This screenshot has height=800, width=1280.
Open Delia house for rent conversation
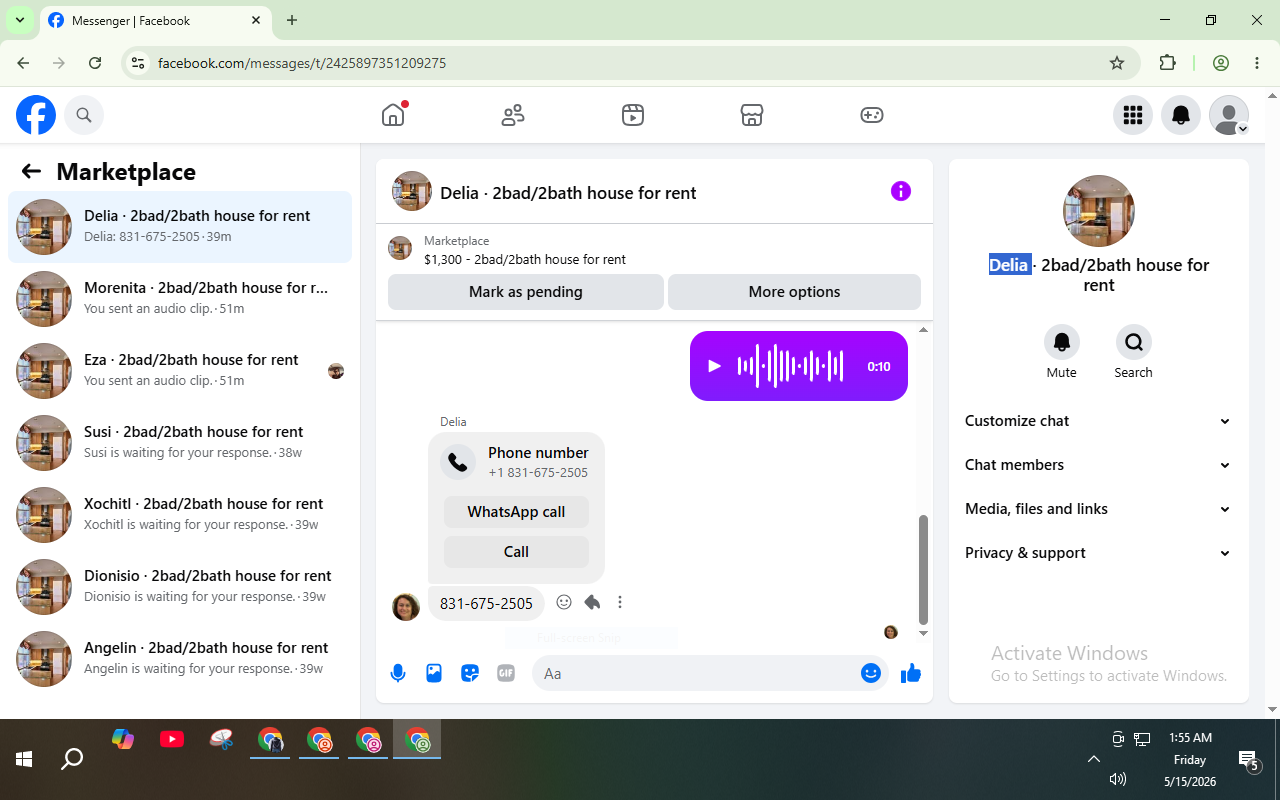[x=180, y=227]
